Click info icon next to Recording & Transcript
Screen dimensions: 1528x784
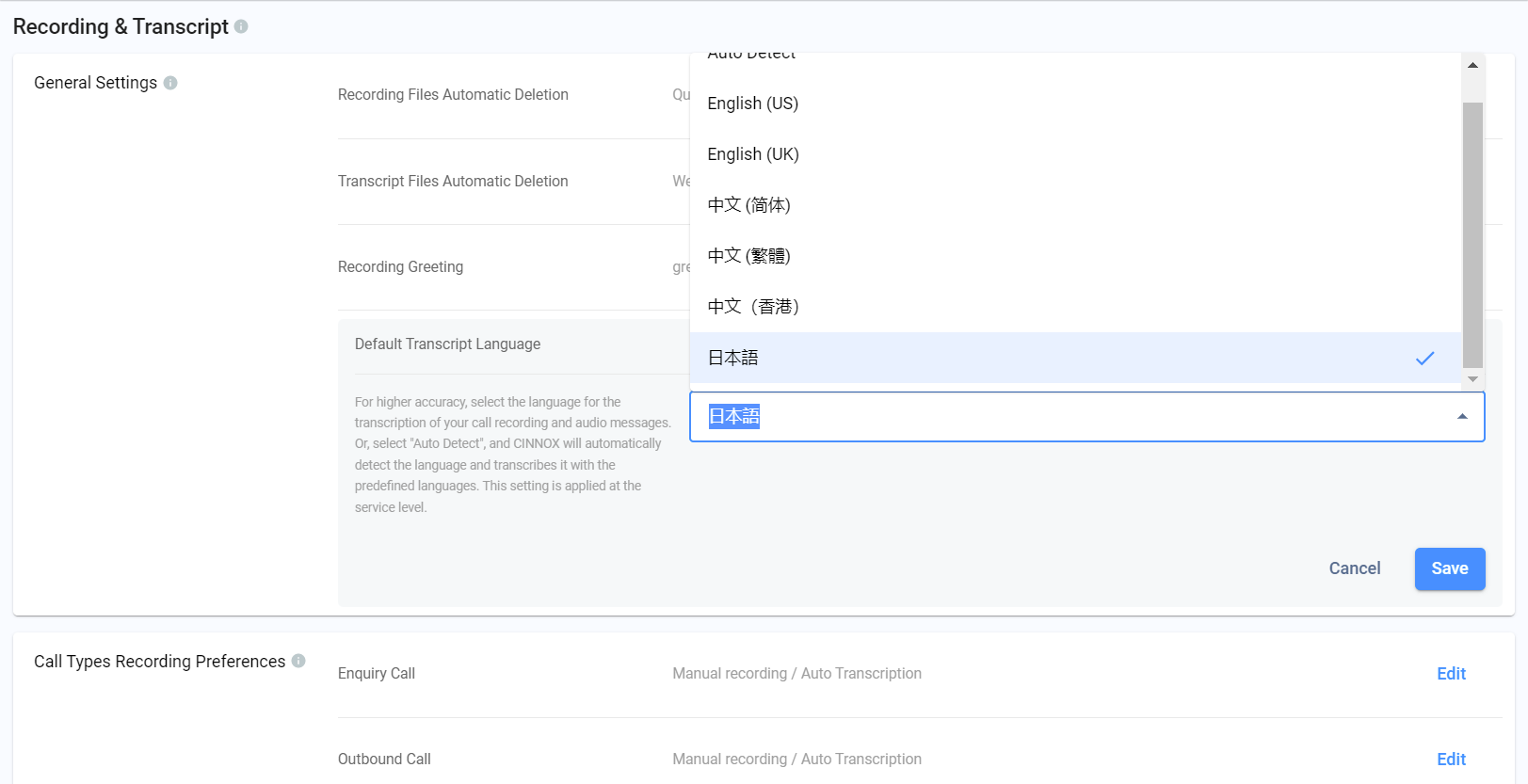pos(241,26)
